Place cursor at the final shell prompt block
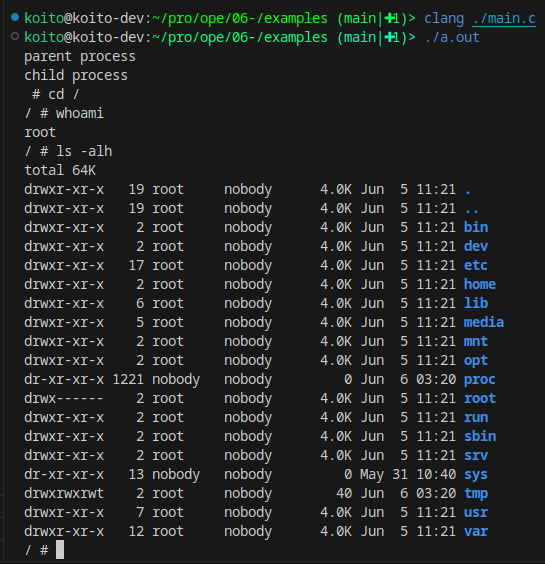The image size is (545, 564). click(60, 550)
